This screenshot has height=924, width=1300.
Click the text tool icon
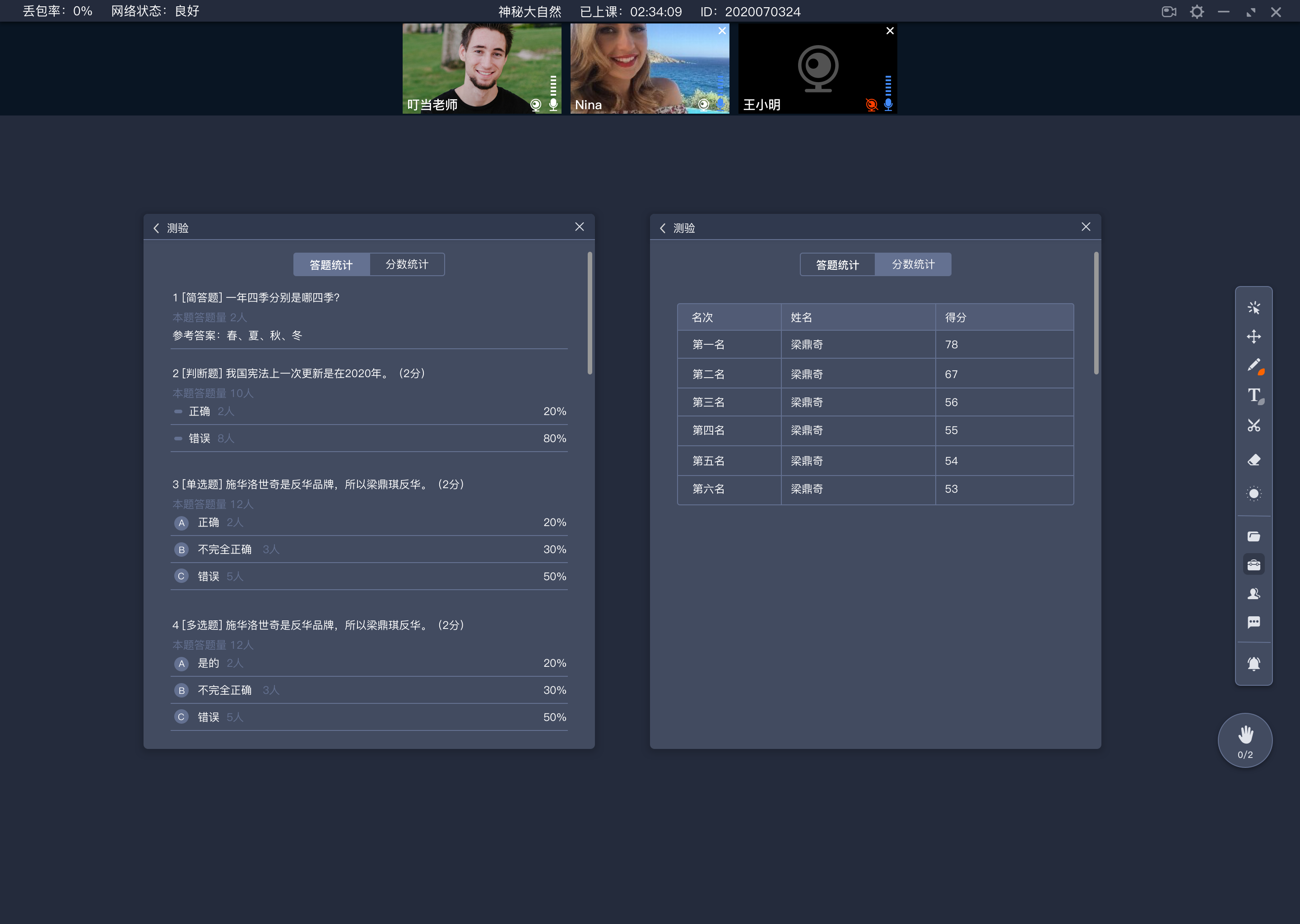tap(1255, 398)
